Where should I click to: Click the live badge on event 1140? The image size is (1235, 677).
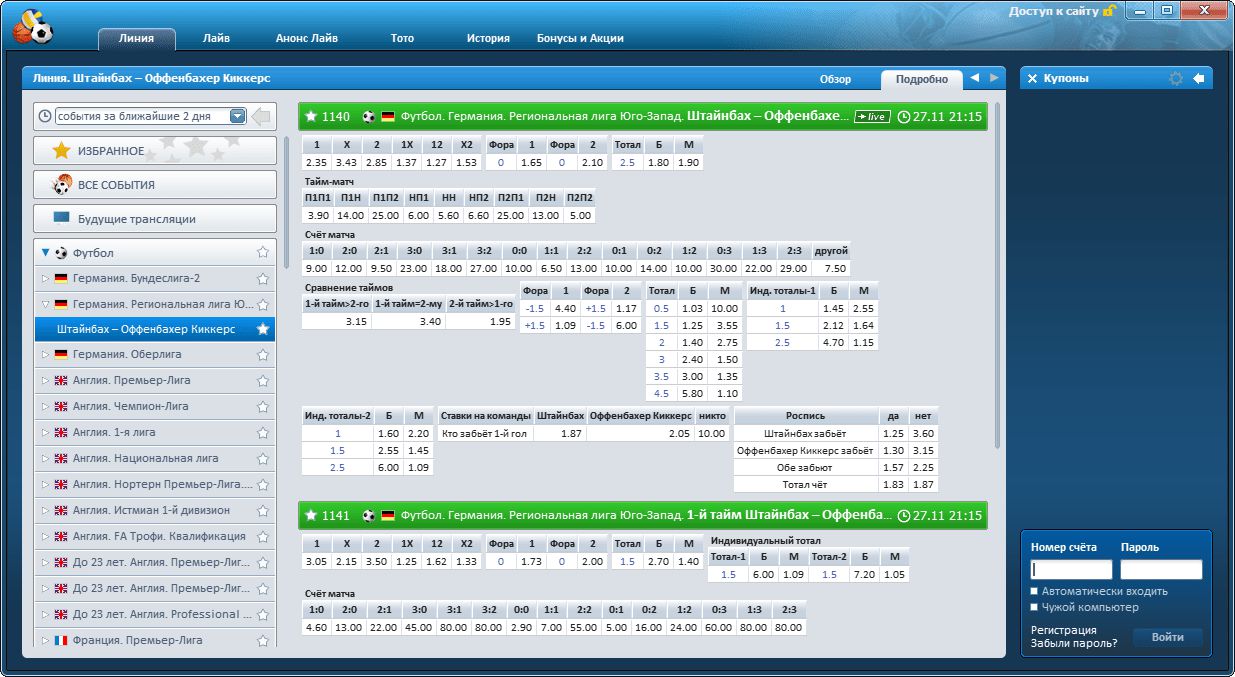coord(872,117)
